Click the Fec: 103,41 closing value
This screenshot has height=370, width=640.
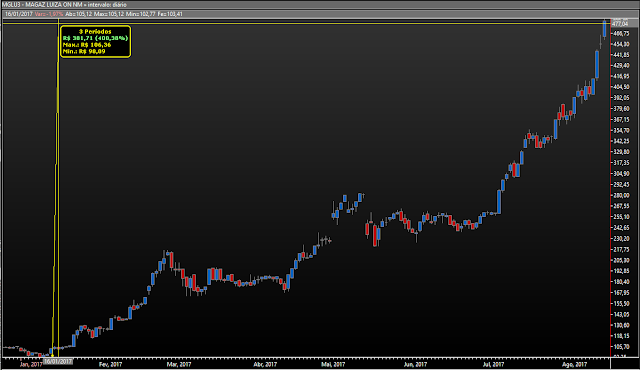click(170, 14)
